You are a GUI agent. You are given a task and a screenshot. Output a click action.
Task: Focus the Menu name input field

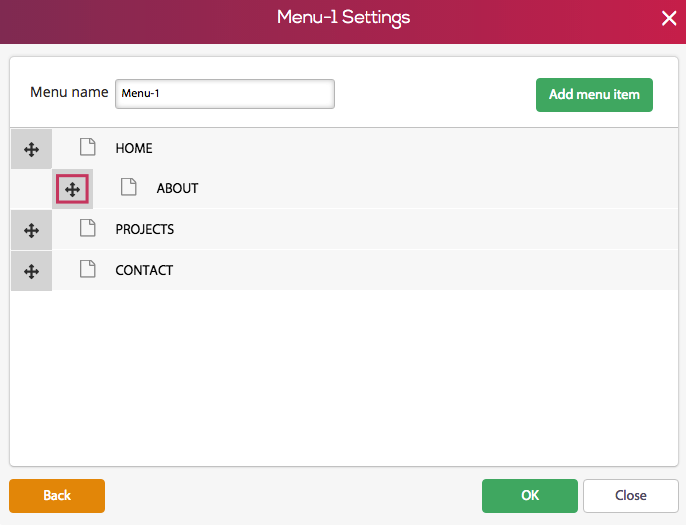[225, 94]
